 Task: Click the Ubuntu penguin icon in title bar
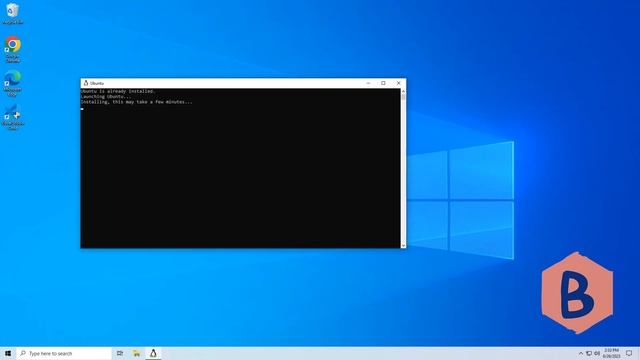tap(86, 83)
